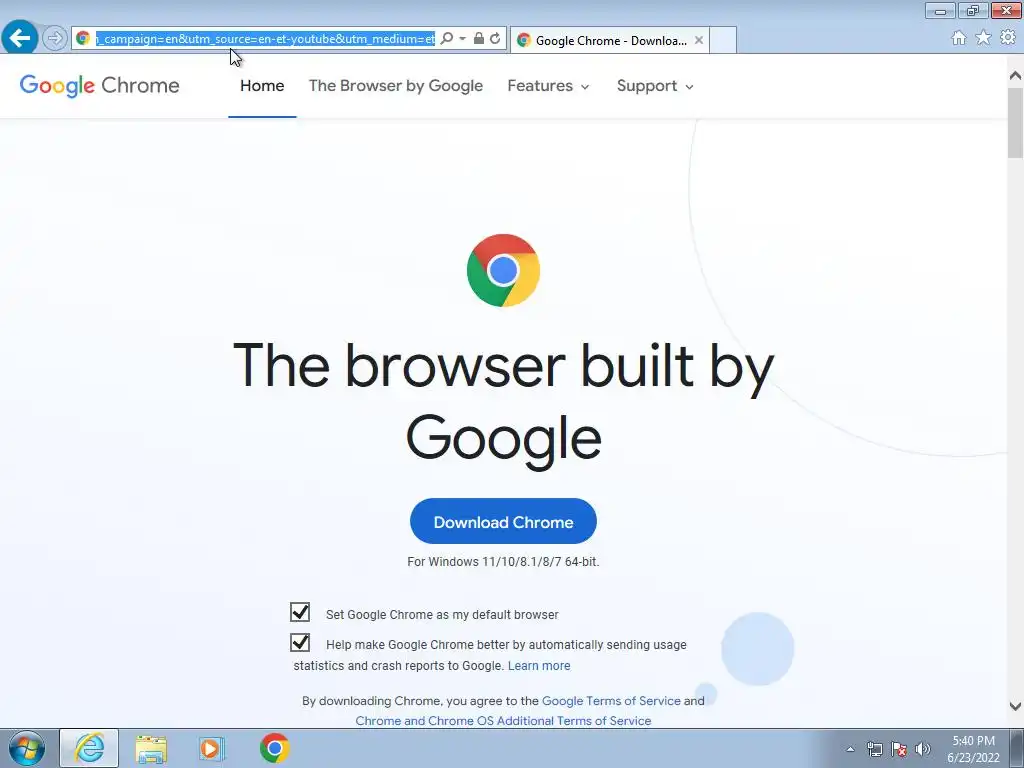Uncheck sending usage statistics checkbox

pos(300,643)
